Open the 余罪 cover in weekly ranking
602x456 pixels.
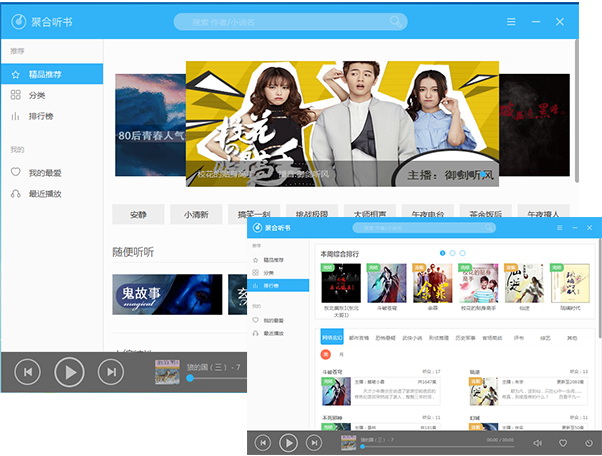pos(432,283)
